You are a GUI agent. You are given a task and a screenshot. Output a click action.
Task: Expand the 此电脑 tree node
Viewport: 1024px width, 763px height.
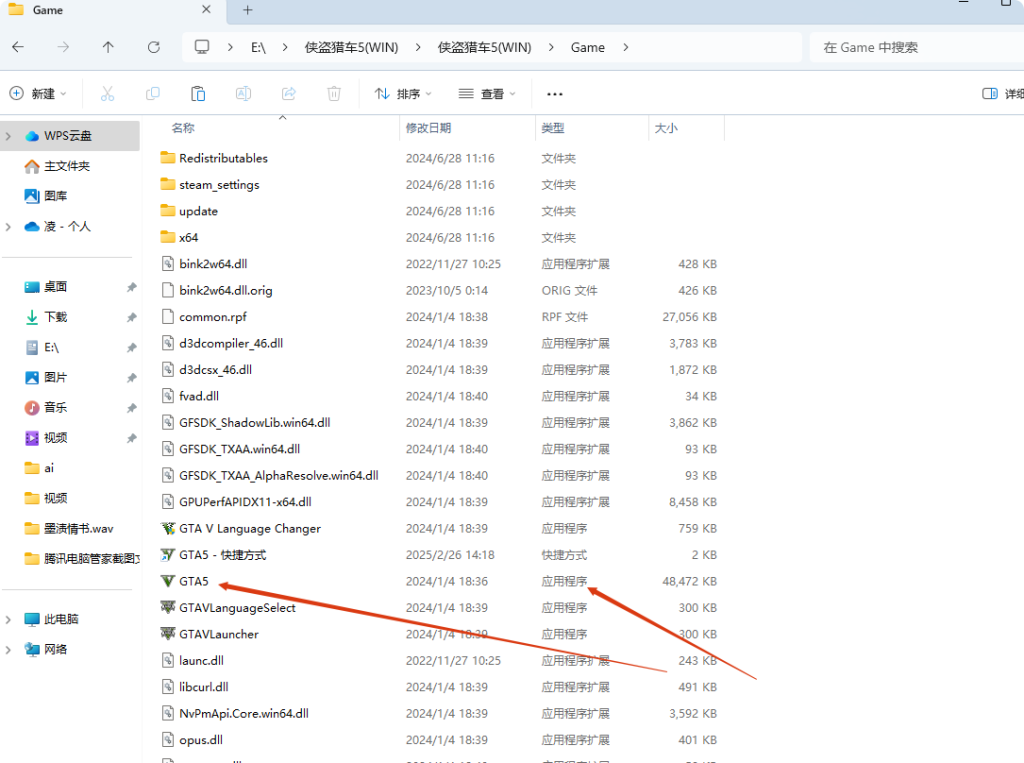tap(9, 619)
